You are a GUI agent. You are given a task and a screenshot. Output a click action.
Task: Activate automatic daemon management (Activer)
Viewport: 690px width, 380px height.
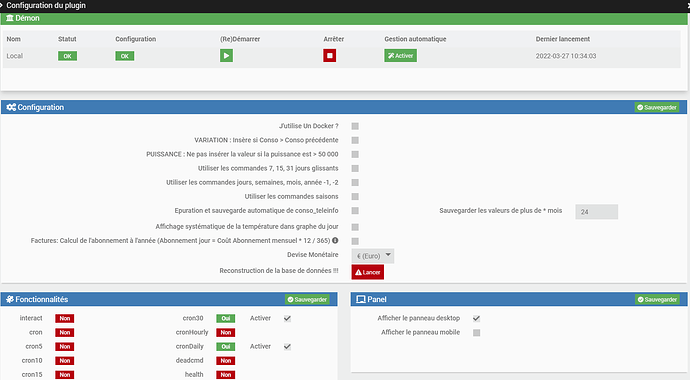(x=400, y=56)
